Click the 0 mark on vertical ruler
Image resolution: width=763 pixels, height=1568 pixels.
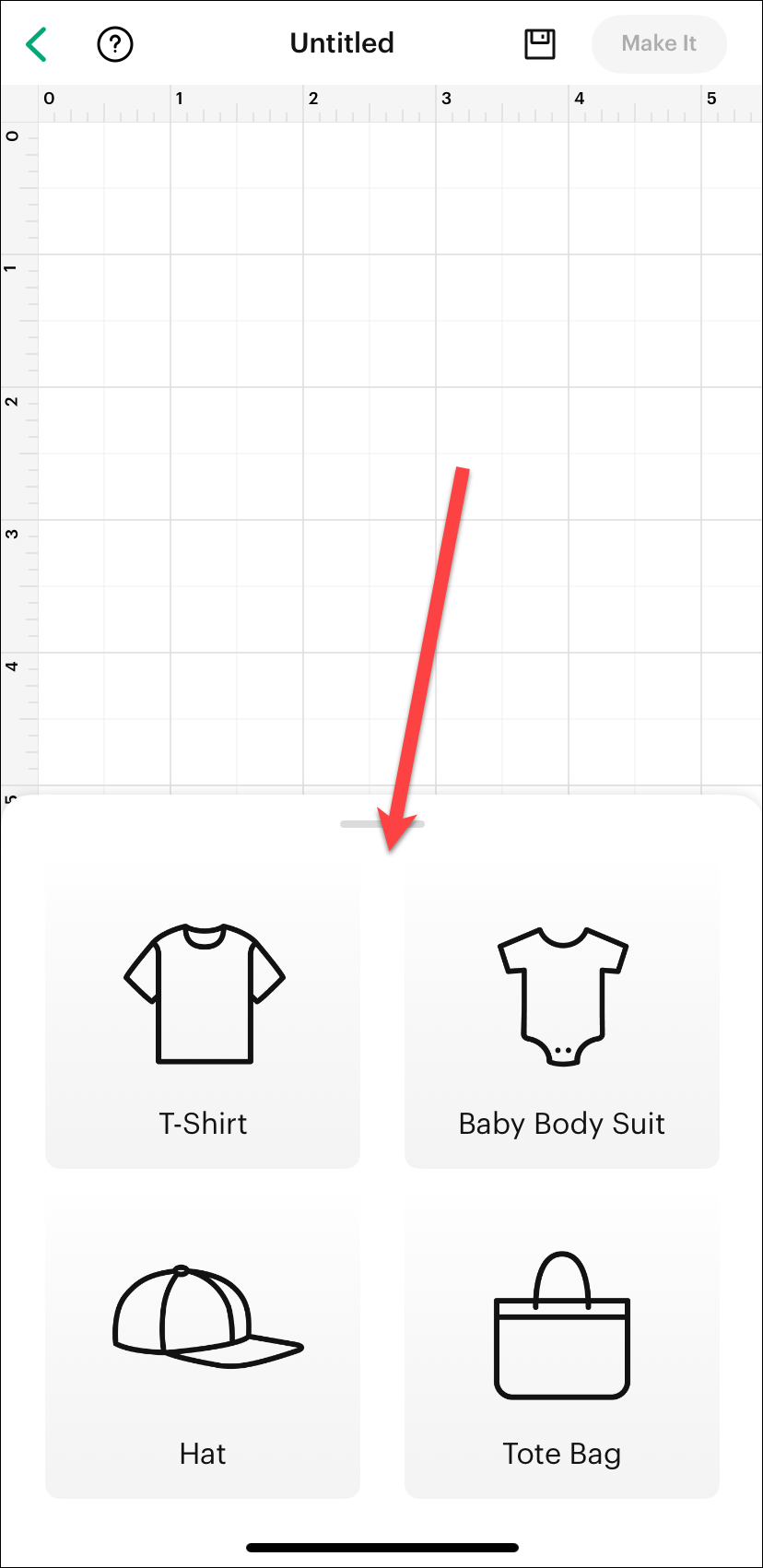(12, 136)
